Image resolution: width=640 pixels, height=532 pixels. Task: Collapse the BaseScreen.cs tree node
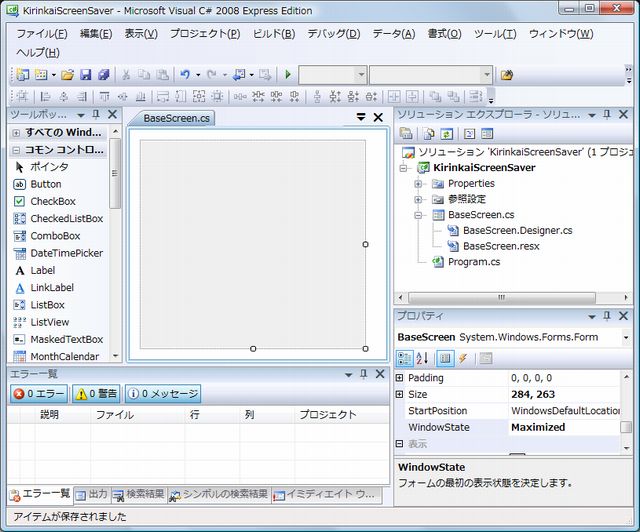418,215
